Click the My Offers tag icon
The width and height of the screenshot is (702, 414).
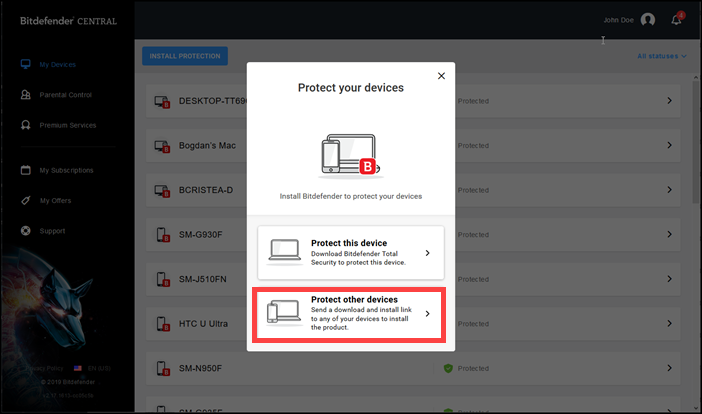pos(26,200)
